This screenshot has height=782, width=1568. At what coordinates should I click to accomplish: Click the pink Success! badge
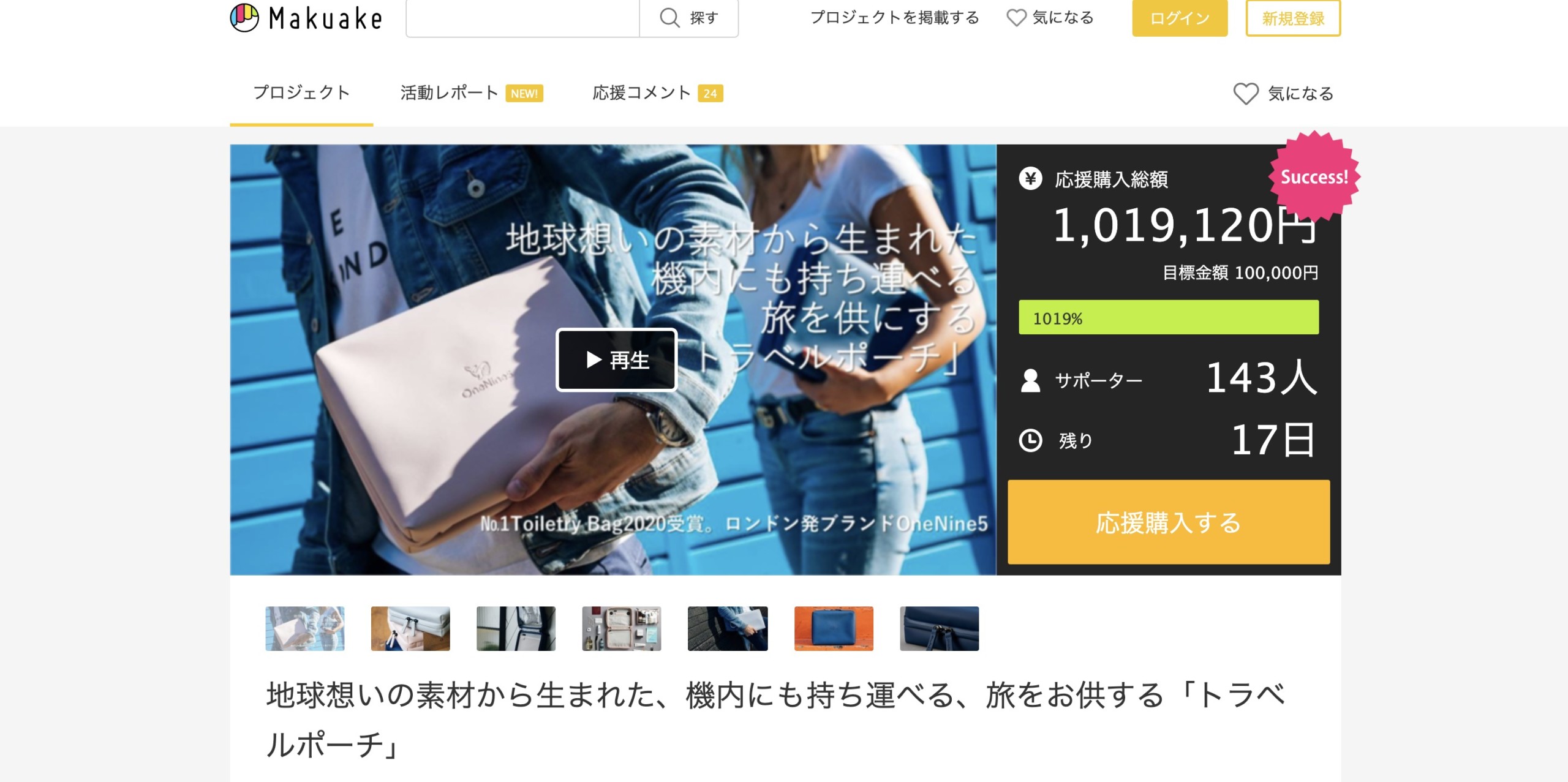tap(1314, 177)
